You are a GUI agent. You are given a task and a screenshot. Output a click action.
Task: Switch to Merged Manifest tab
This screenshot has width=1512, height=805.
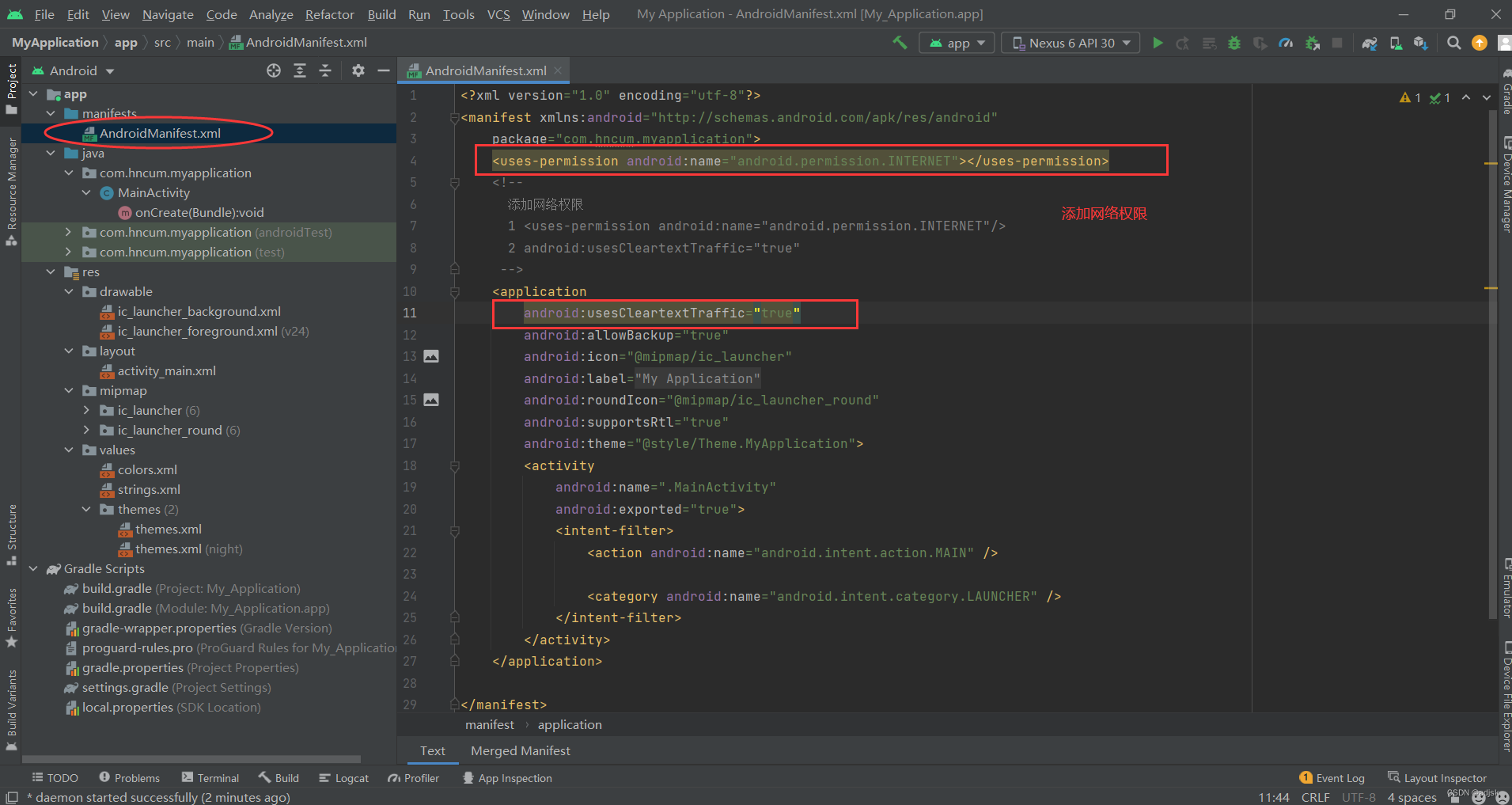pos(520,750)
